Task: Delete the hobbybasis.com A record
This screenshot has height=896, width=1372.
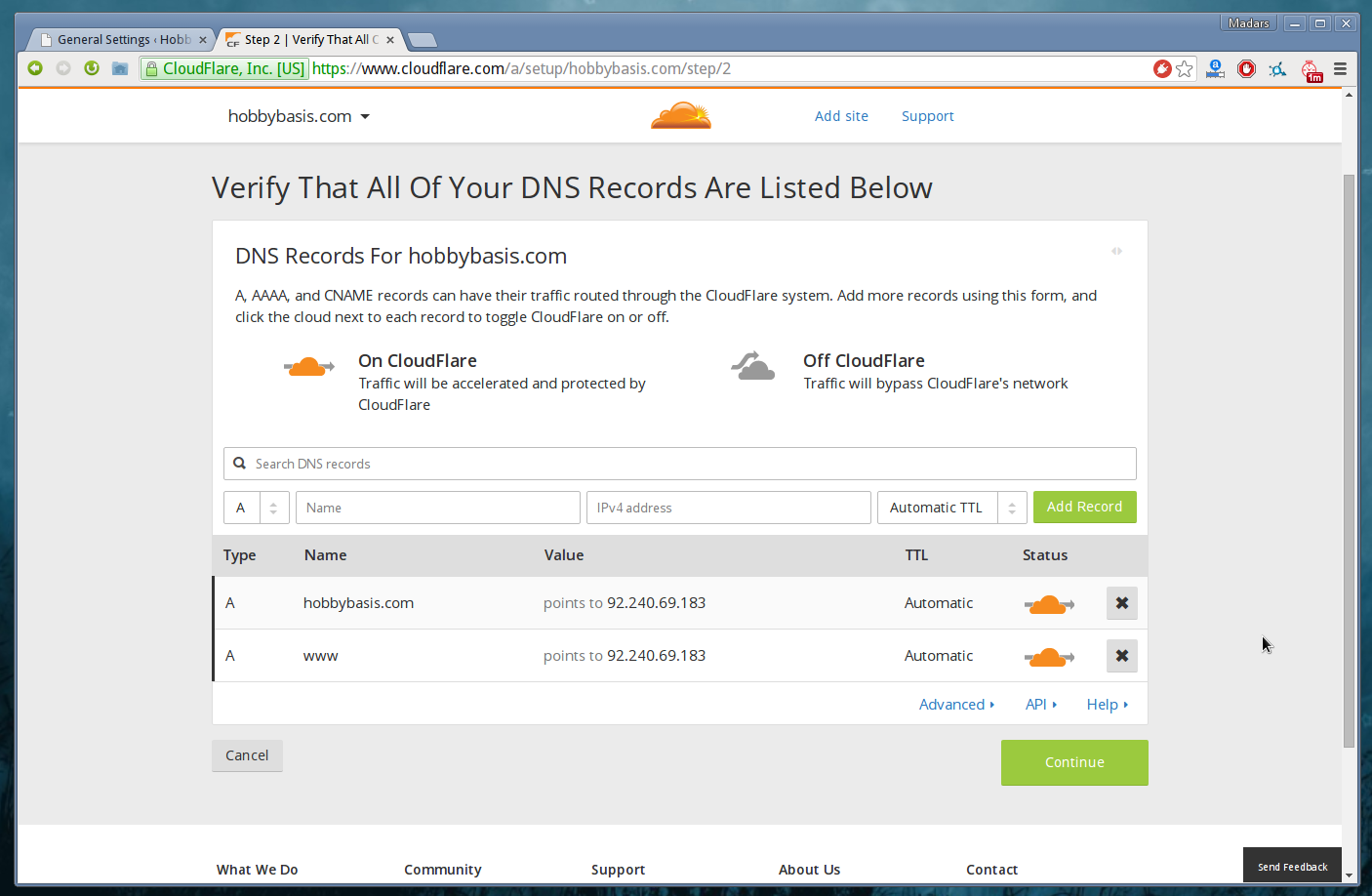Action: coord(1122,603)
